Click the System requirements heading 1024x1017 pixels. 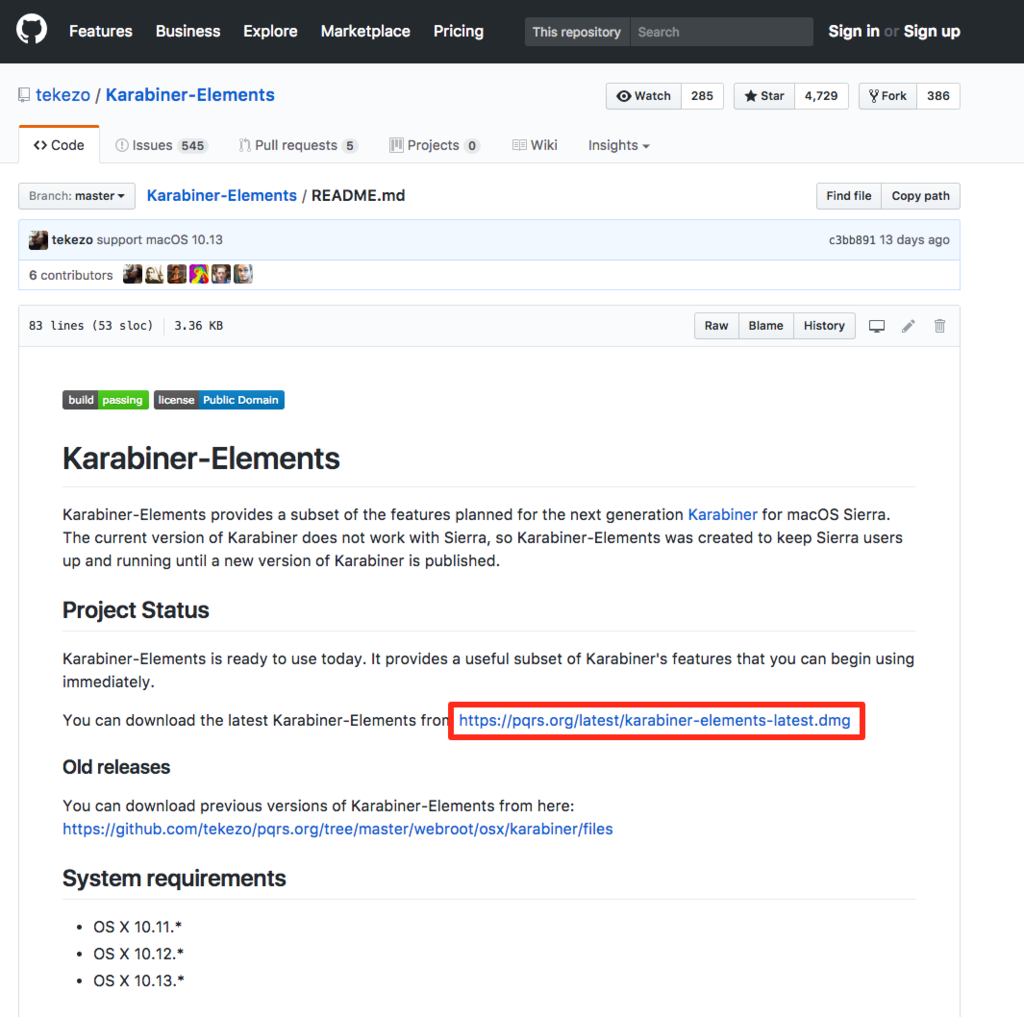point(174,879)
